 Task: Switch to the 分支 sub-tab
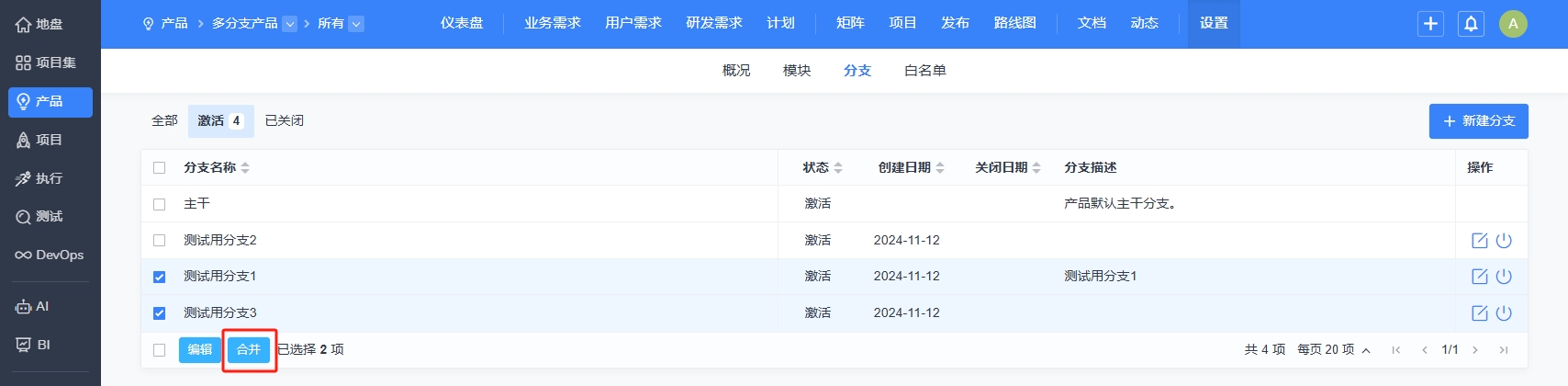pyautogui.click(x=857, y=71)
